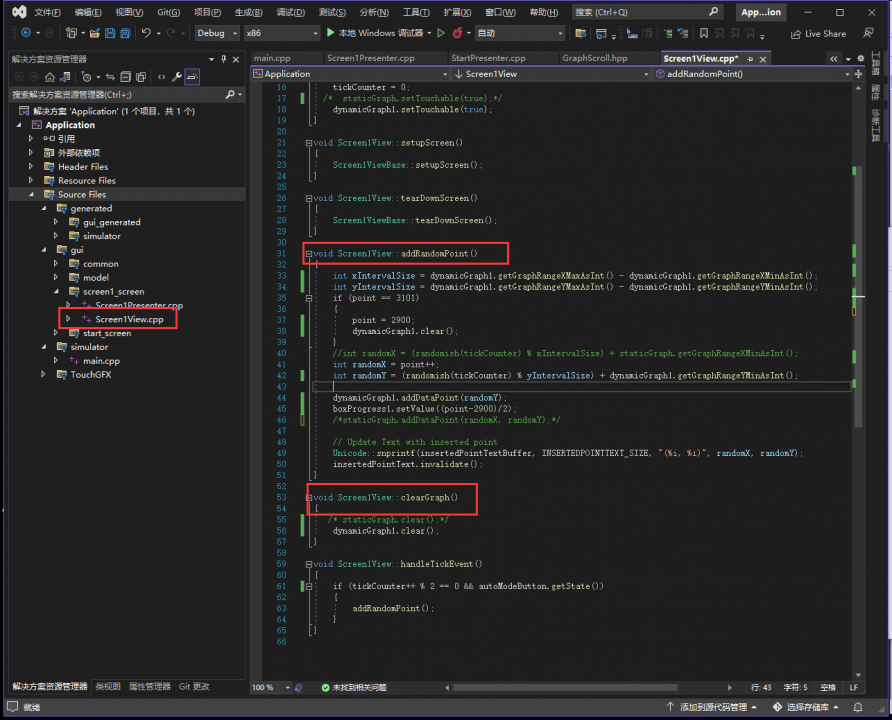This screenshot has height=720, width=892.
Task: Open the 调试(D) menu
Action: pos(291,12)
